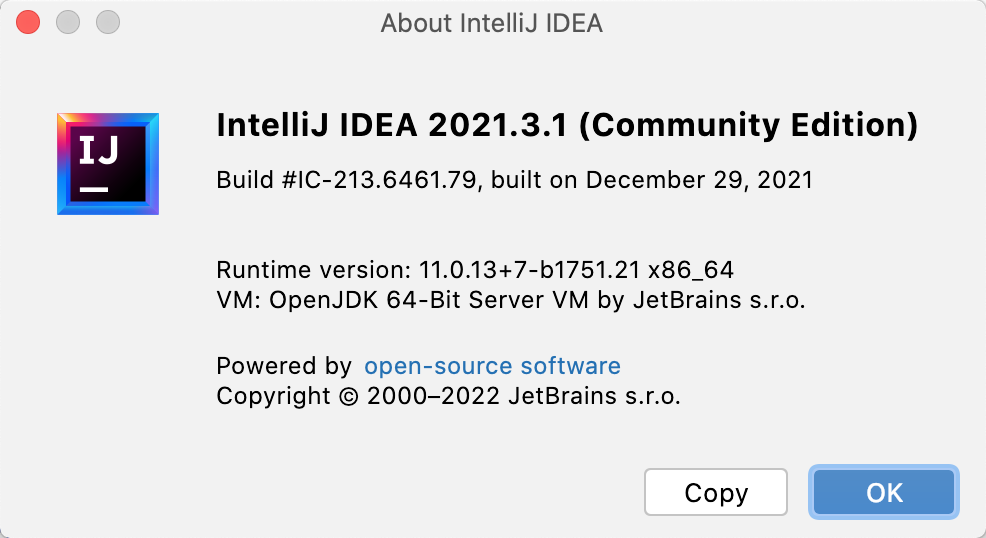Viewport: 986px width, 538px height.
Task: Click JetBrains s.r.o. in the copyright line
Action: pyautogui.click(x=594, y=396)
